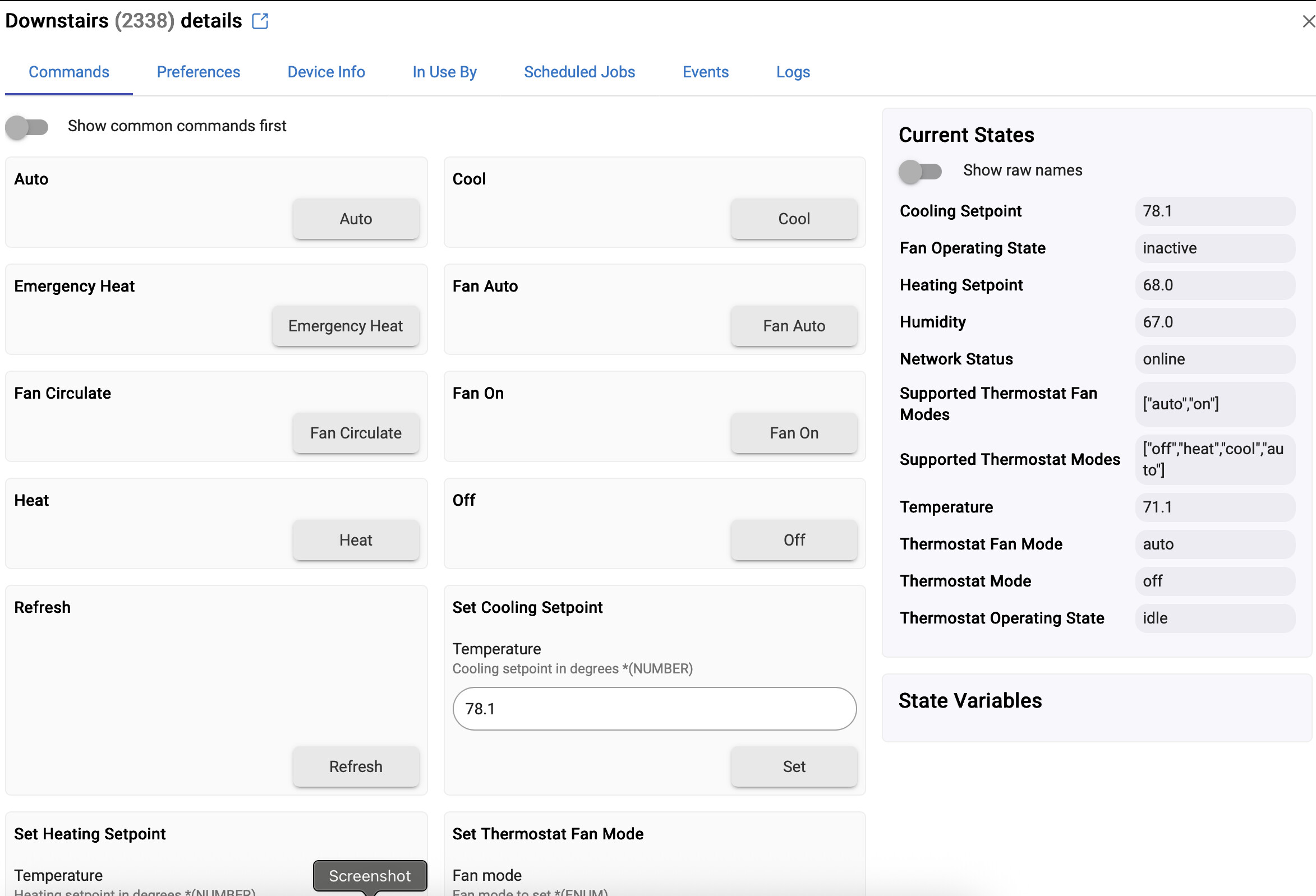The width and height of the screenshot is (1316, 896).
Task: Click the Set Heating Setpoint title
Action: [89, 833]
